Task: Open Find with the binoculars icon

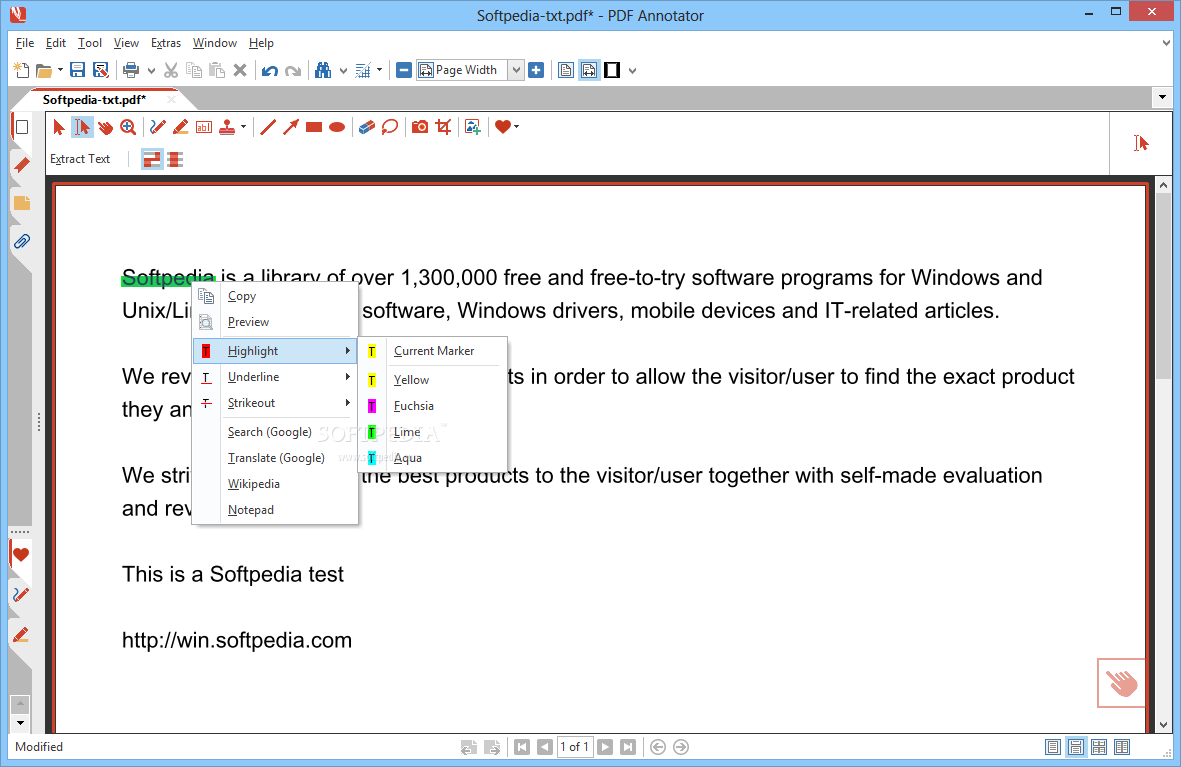Action: point(323,70)
